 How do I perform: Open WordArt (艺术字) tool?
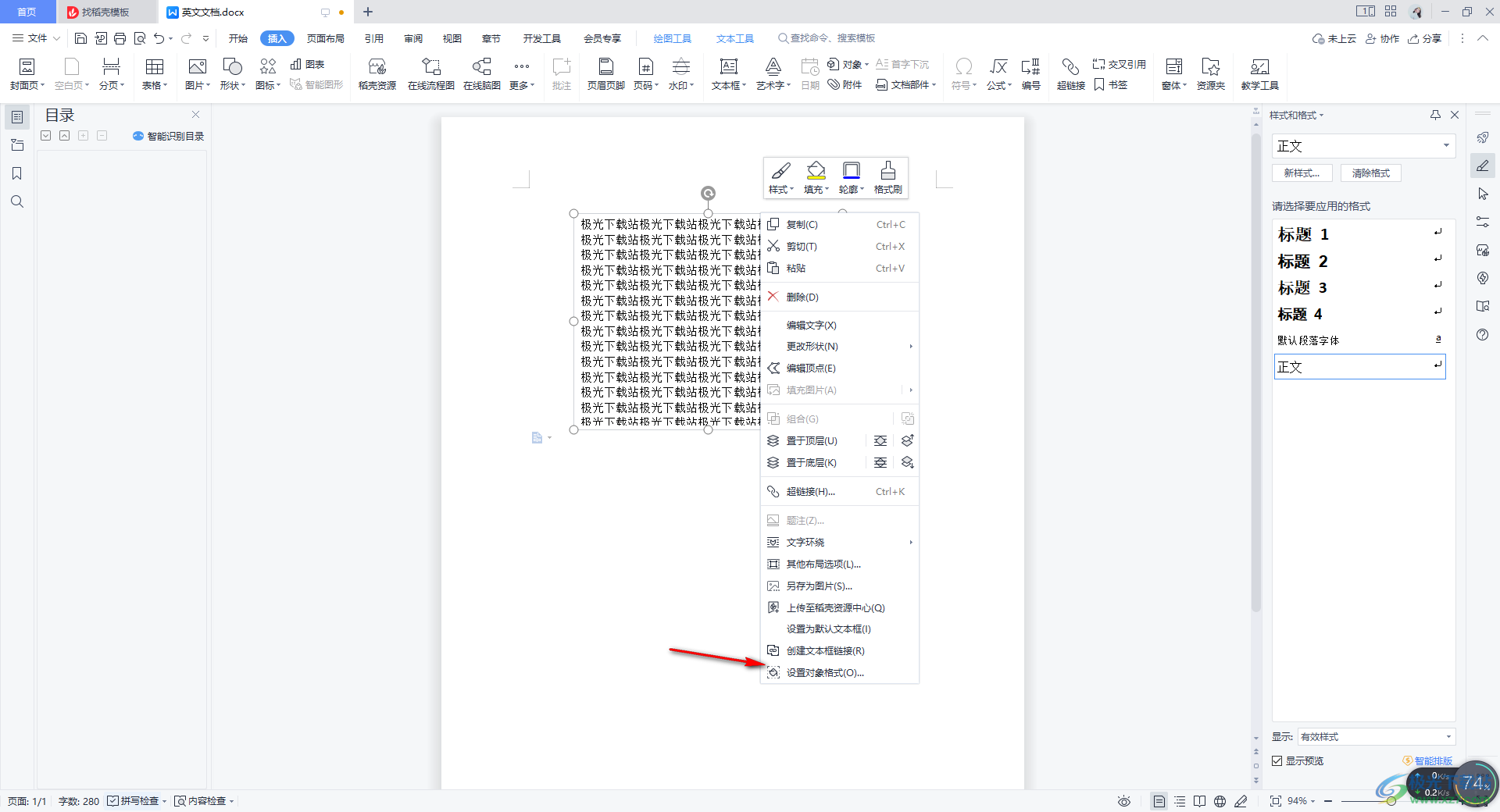(x=773, y=74)
